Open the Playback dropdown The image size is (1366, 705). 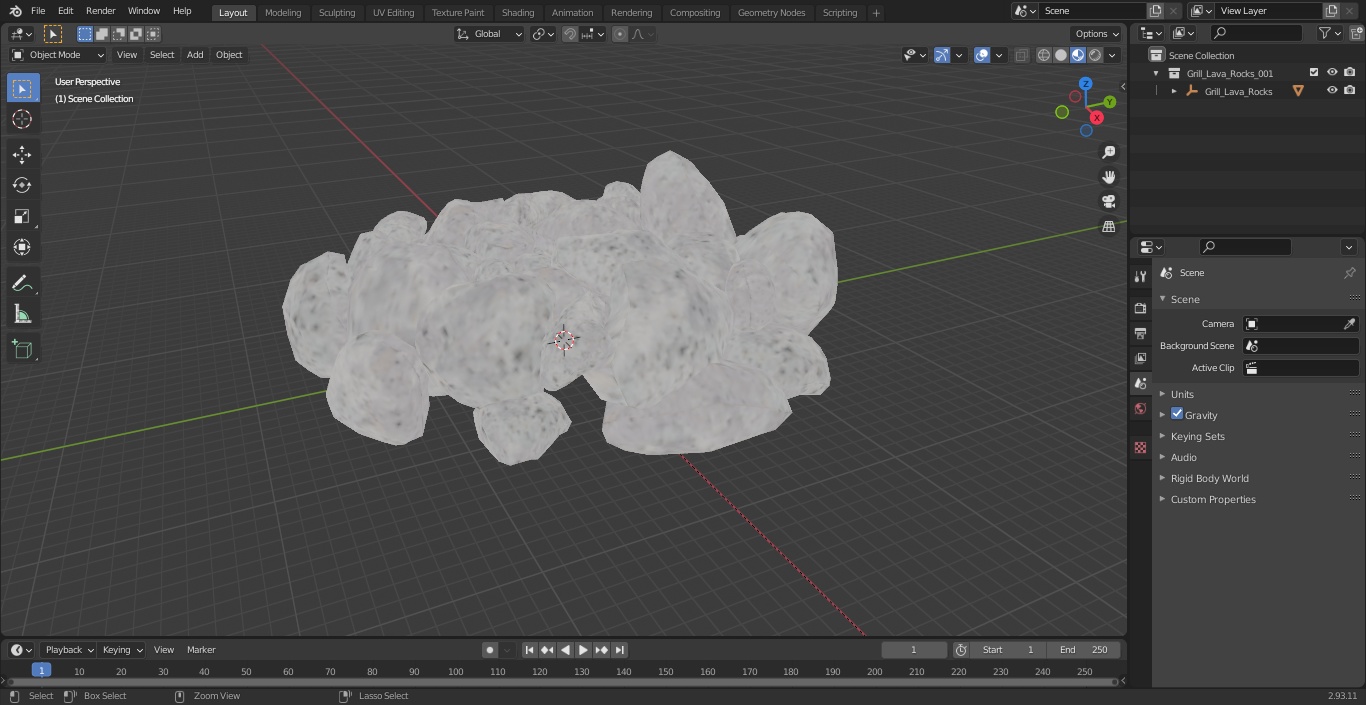tap(68, 650)
